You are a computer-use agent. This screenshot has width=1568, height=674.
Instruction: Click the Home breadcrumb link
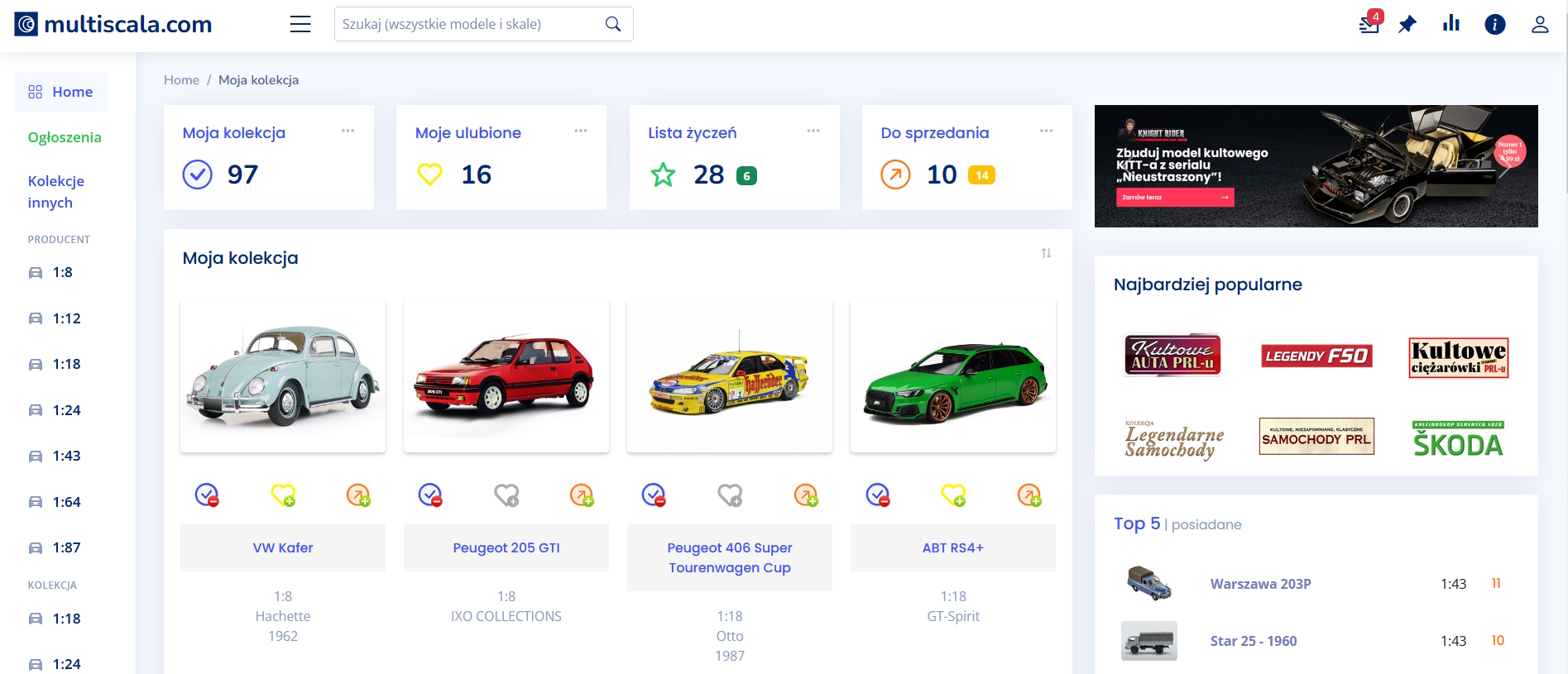(181, 80)
